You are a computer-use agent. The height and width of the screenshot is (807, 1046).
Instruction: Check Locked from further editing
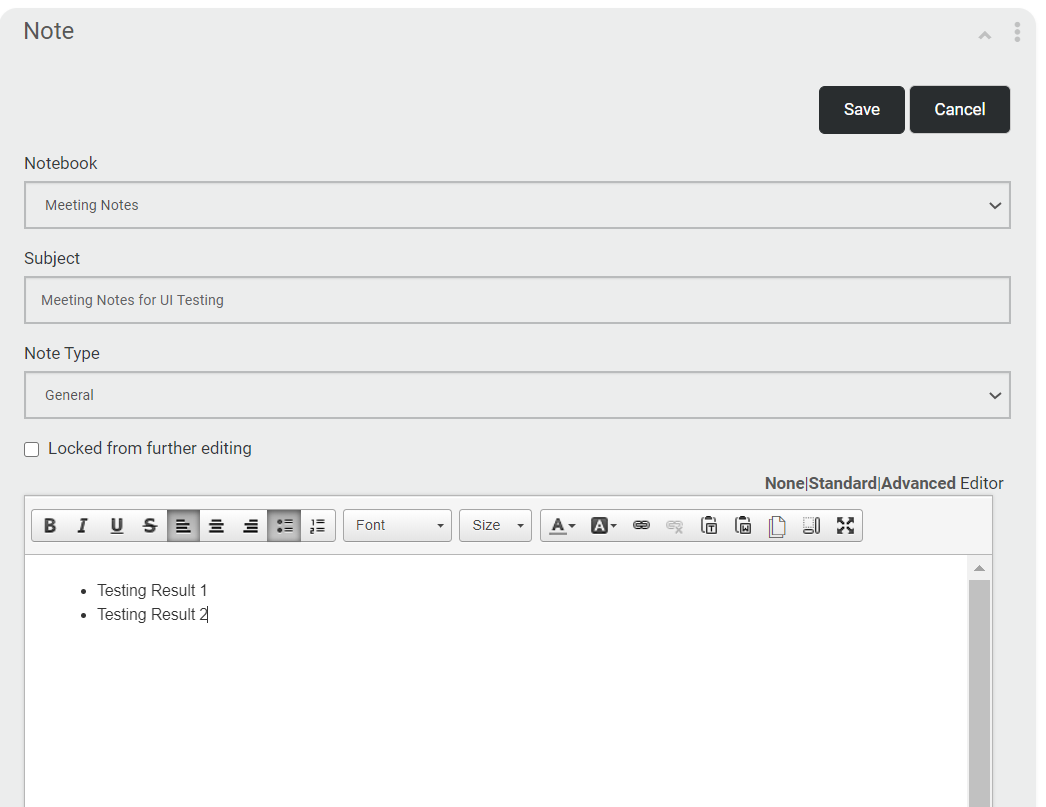point(31,450)
